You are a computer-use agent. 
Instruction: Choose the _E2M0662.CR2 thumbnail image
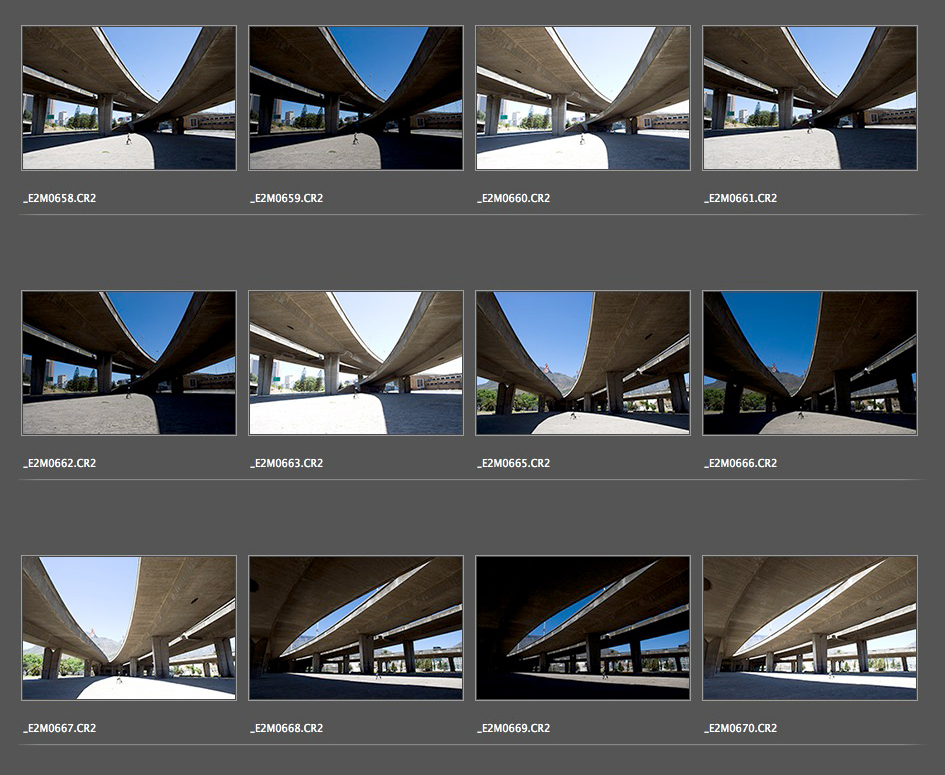(x=128, y=363)
